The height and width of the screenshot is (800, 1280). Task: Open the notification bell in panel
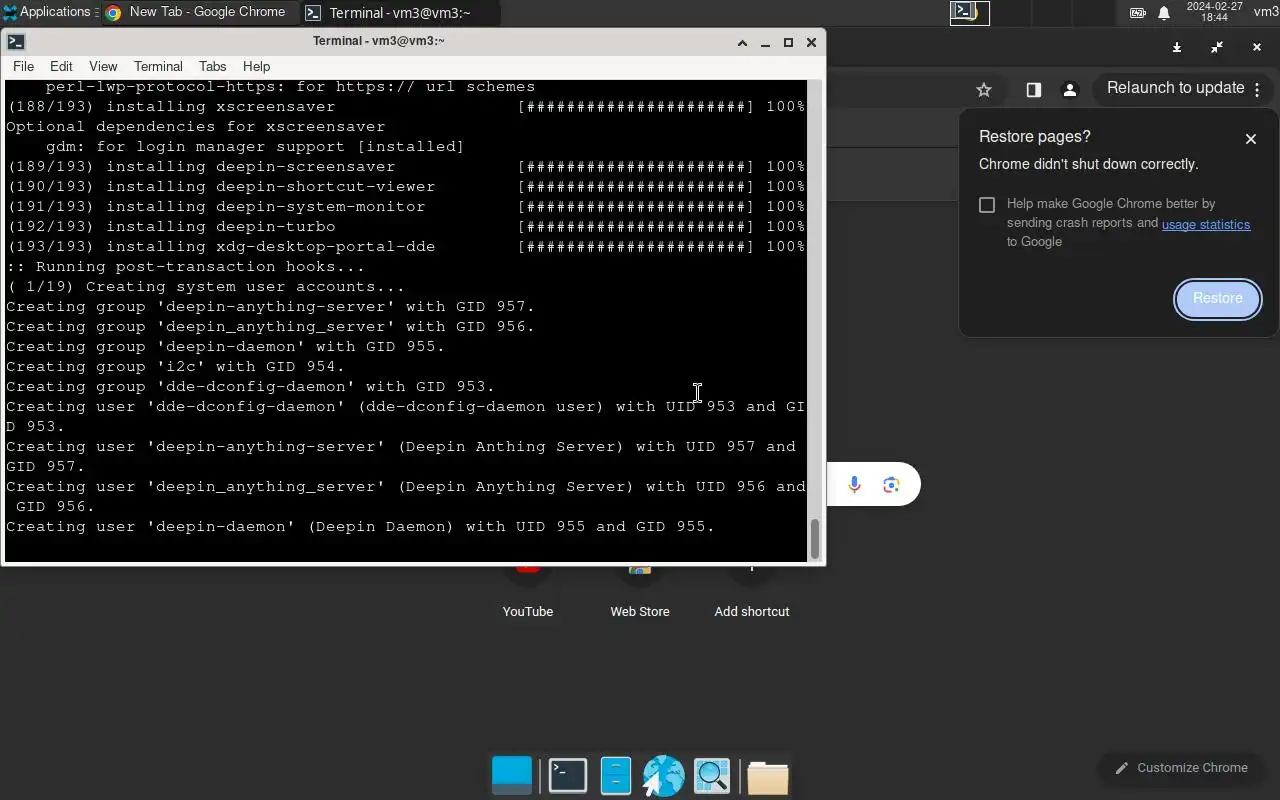pos(1164,12)
